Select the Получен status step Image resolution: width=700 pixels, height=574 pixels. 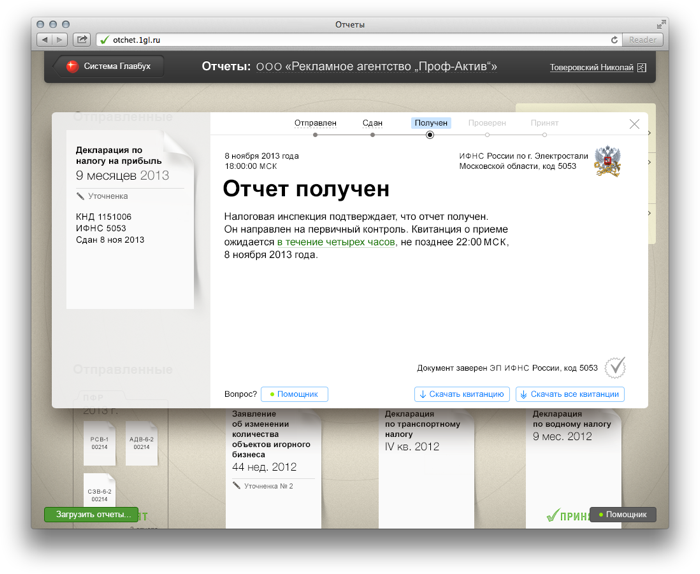click(430, 123)
